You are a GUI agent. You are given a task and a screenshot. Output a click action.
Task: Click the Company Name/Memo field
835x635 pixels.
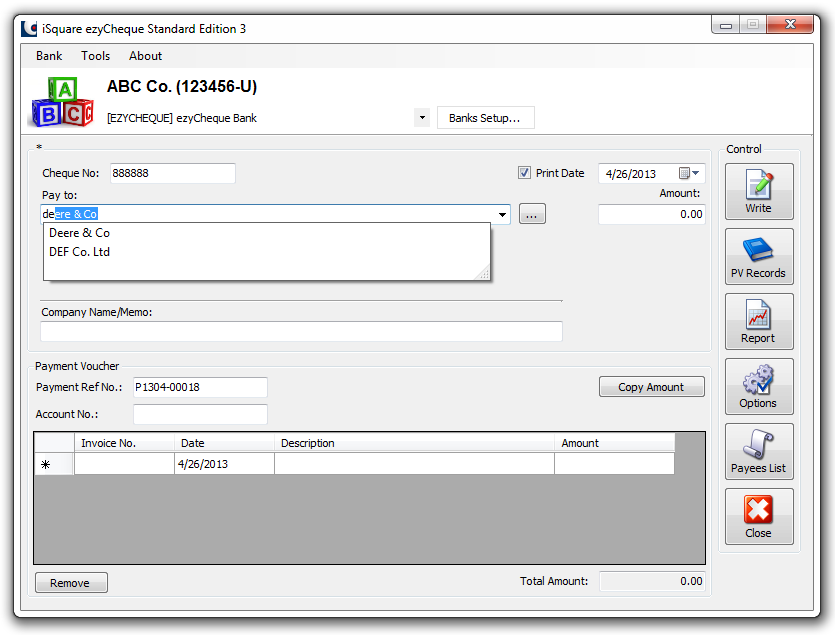pos(301,331)
